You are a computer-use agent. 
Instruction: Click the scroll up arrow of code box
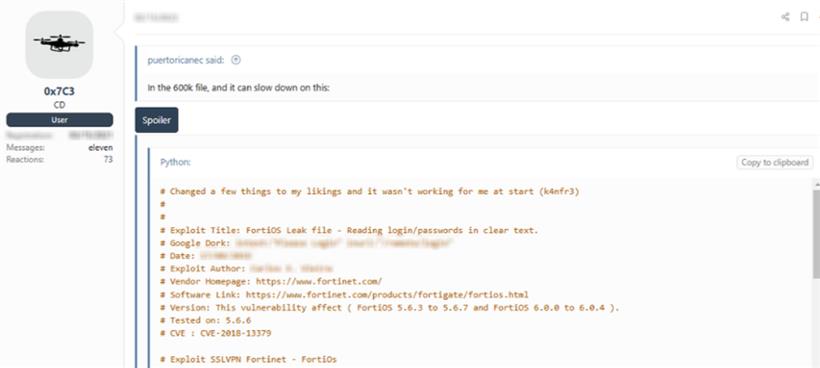pos(816,183)
